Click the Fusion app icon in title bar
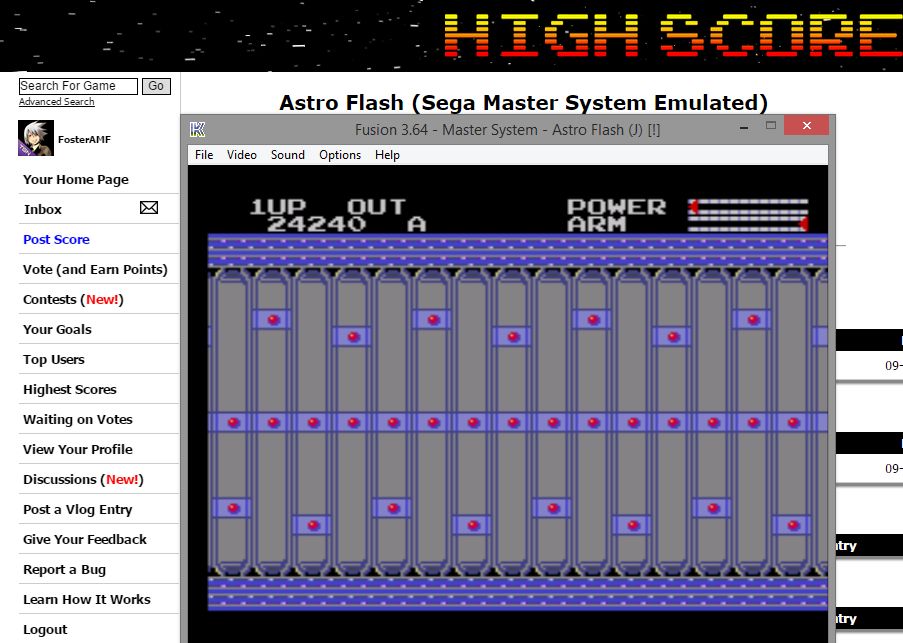 198,129
